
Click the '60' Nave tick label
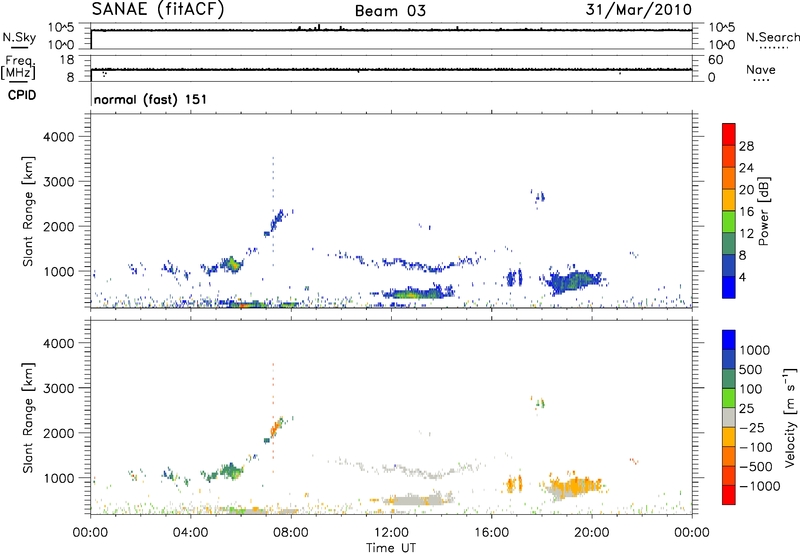[715, 60]
